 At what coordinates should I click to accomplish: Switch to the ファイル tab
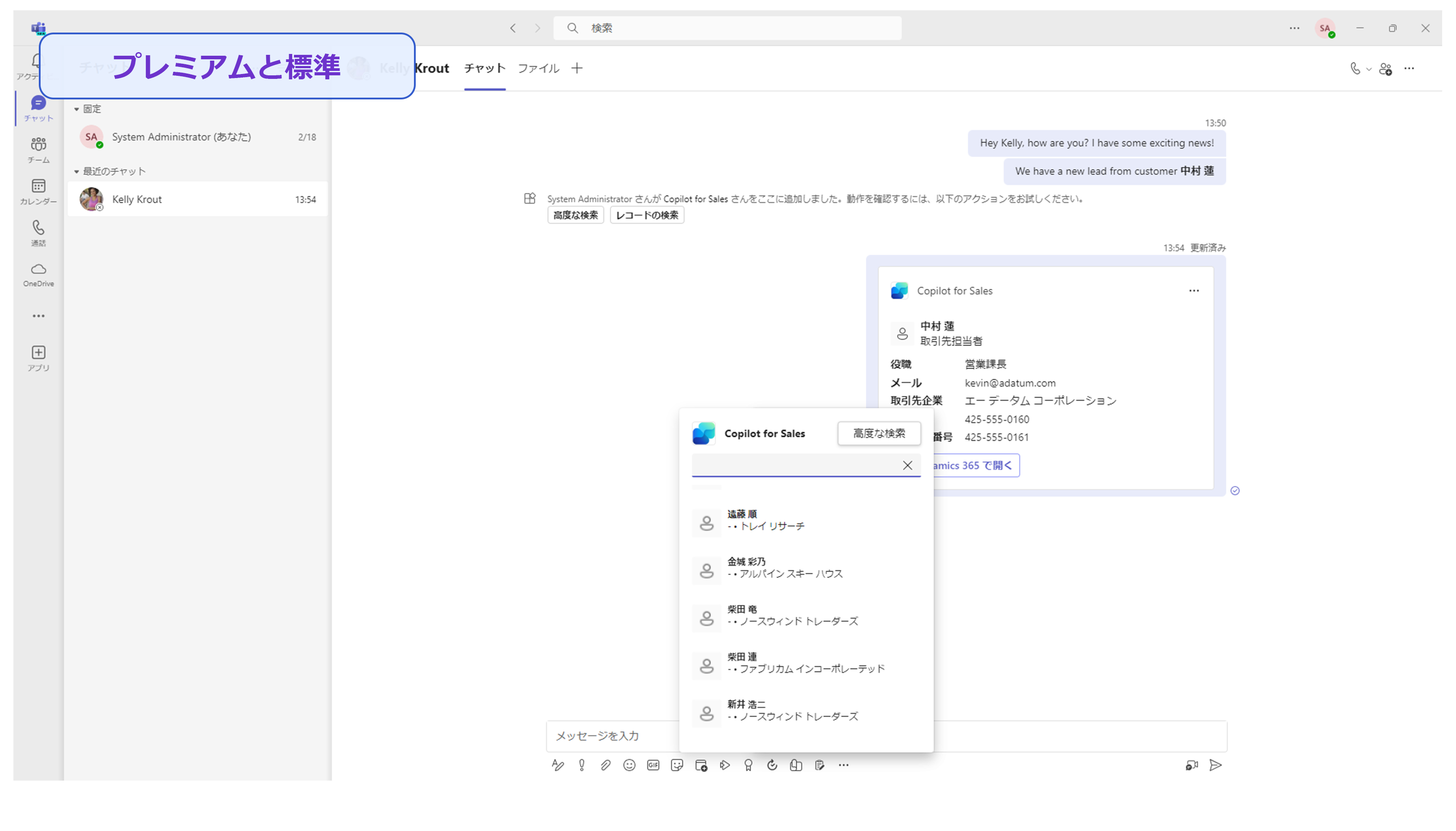[538, 69]
